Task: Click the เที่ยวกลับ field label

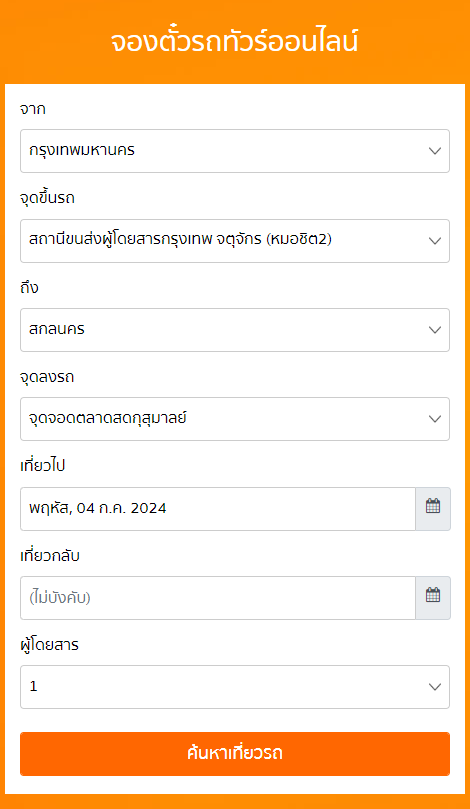Action: [50, 556]
